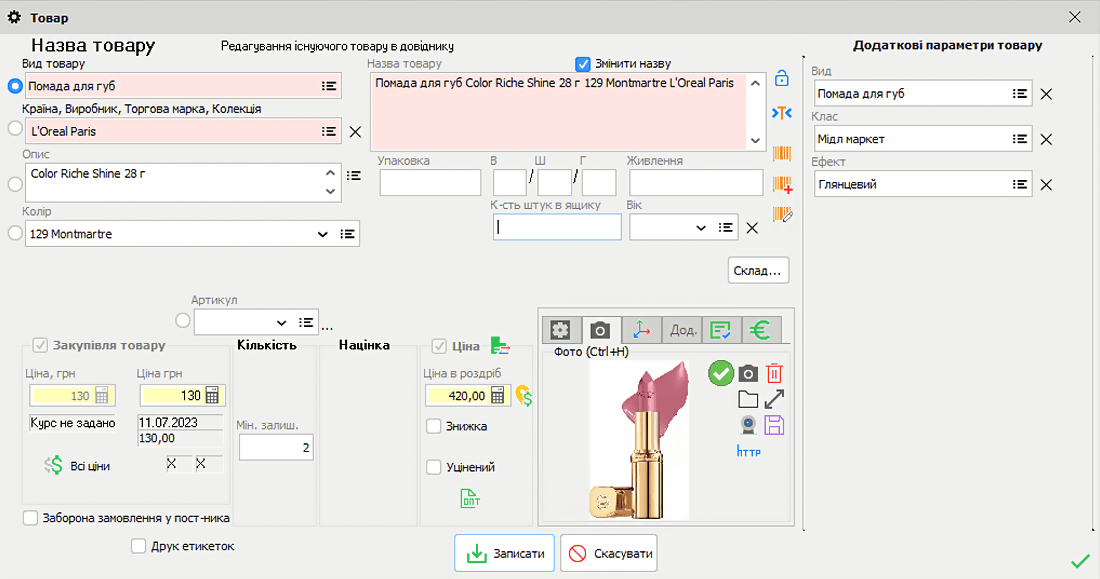This screenshot has width=1100, height=579.
Task: Click the add-barcode icon with red plus
Action: point(781,186)
